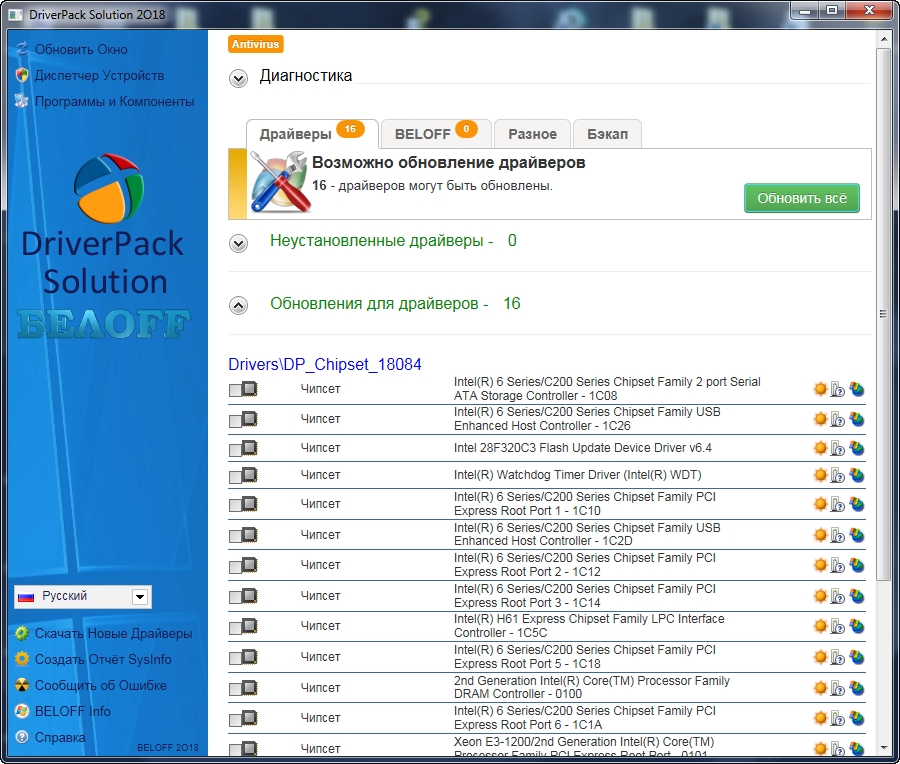Click the Программы и Компоненты icon

pos(22,101)
